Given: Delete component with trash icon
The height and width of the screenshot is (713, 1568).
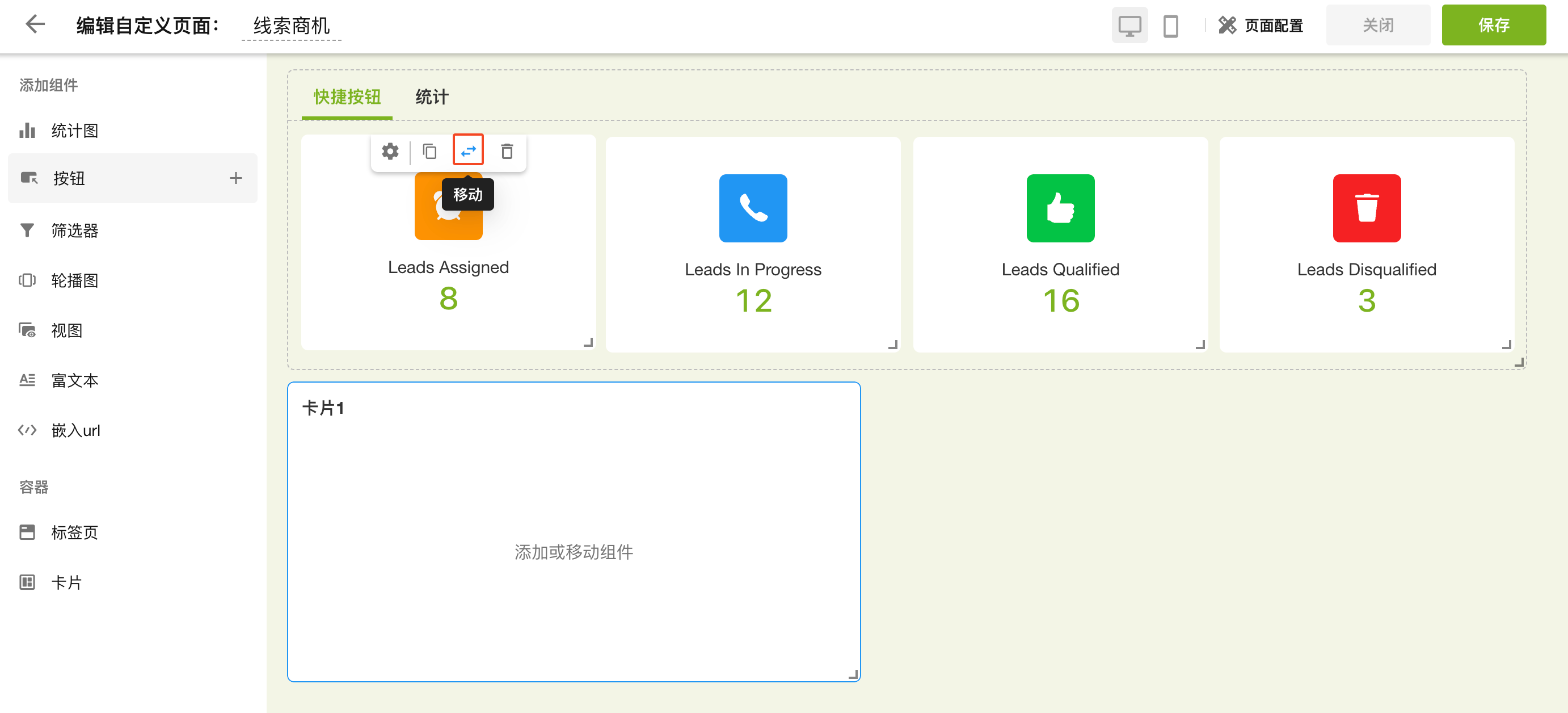Looking at the screenshot, I should pos(507,151).
